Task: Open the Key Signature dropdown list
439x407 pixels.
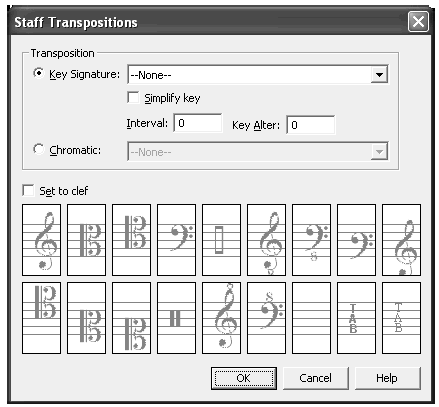Action: (379, 75)
